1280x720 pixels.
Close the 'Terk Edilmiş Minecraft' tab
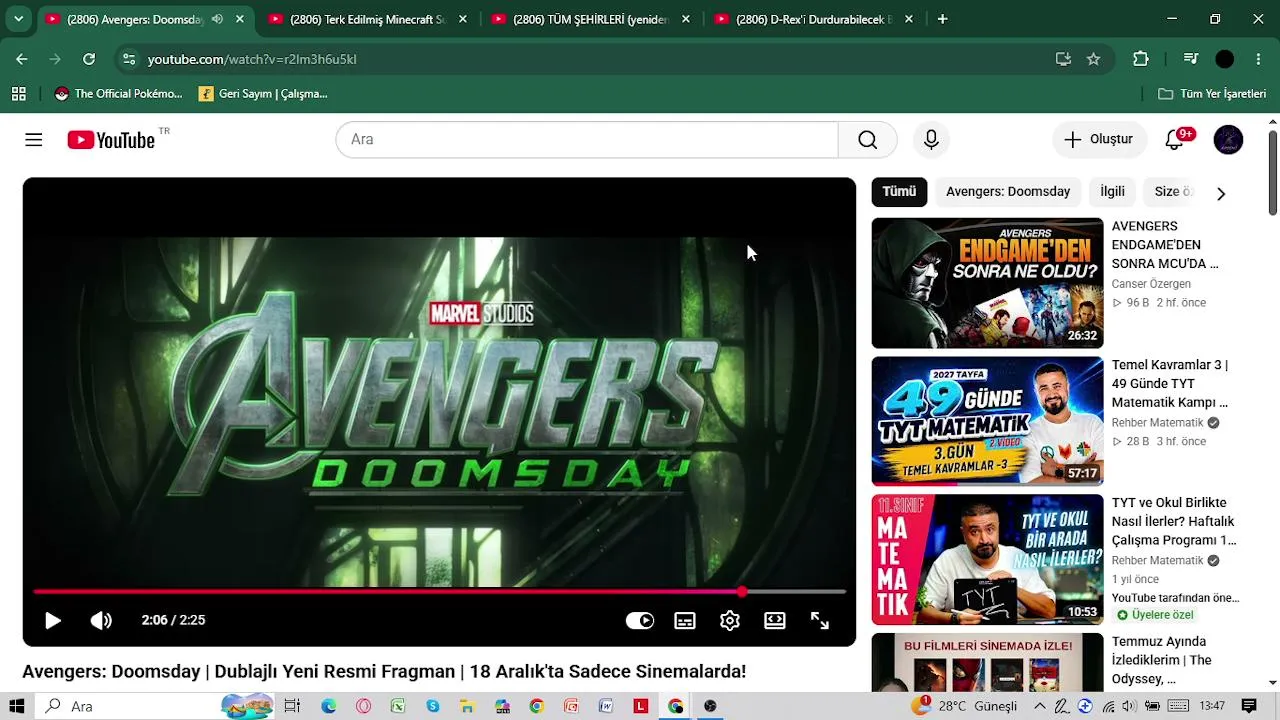[463, 19]
